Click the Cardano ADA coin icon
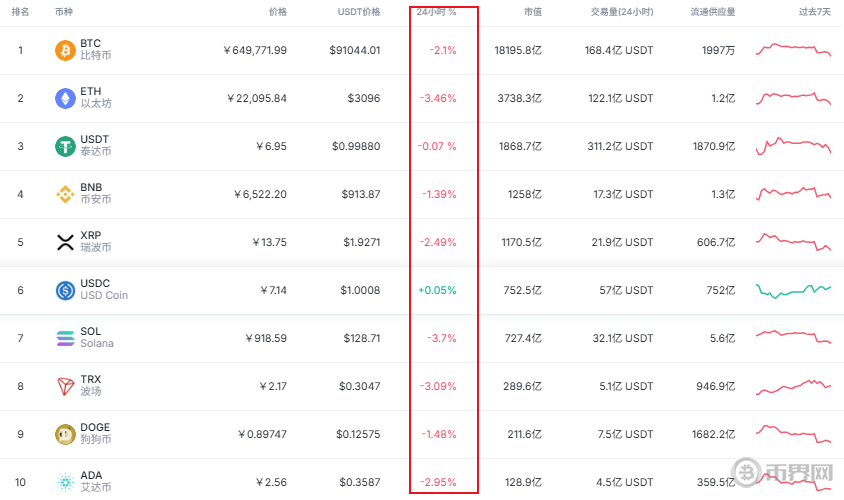 coord(65,482)
